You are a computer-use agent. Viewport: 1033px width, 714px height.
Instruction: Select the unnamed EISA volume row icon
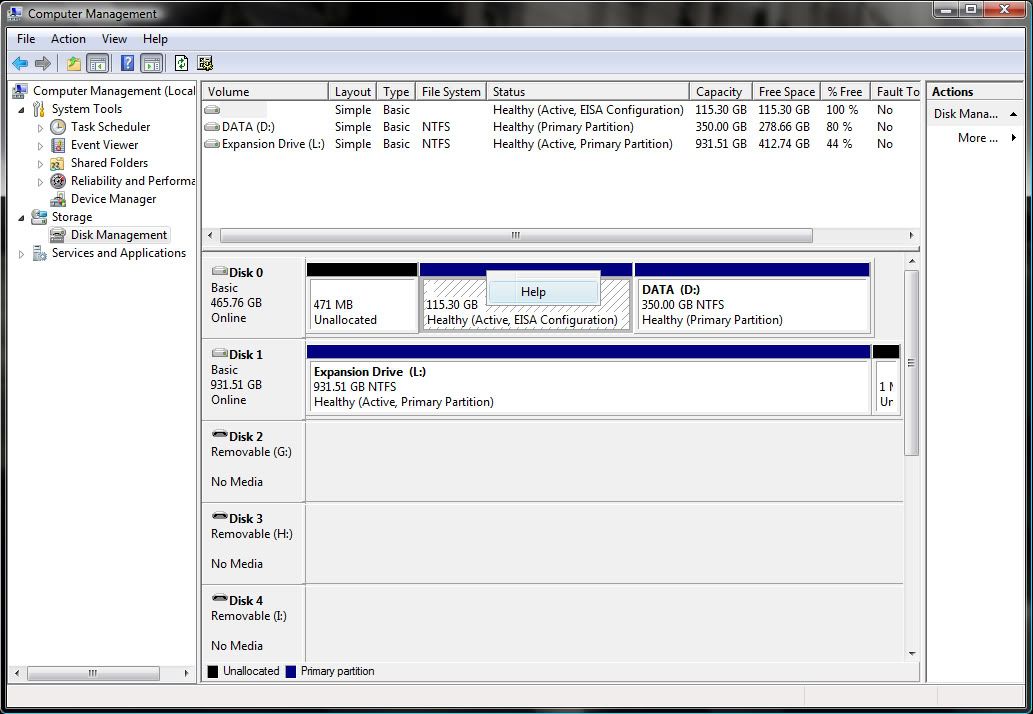coord(212,110)
